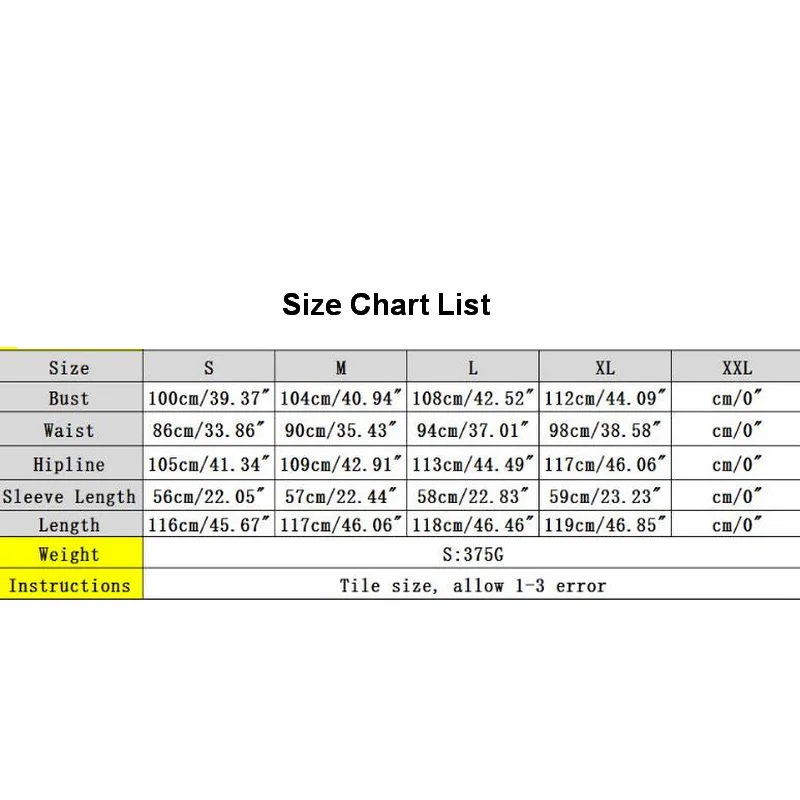Click the yellow Weight label cell

point(71,553)
